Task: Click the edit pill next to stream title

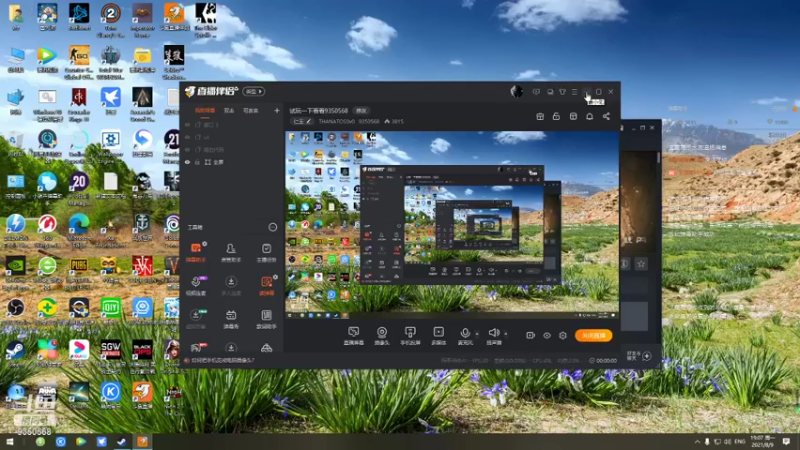Action: coord(361,110)
